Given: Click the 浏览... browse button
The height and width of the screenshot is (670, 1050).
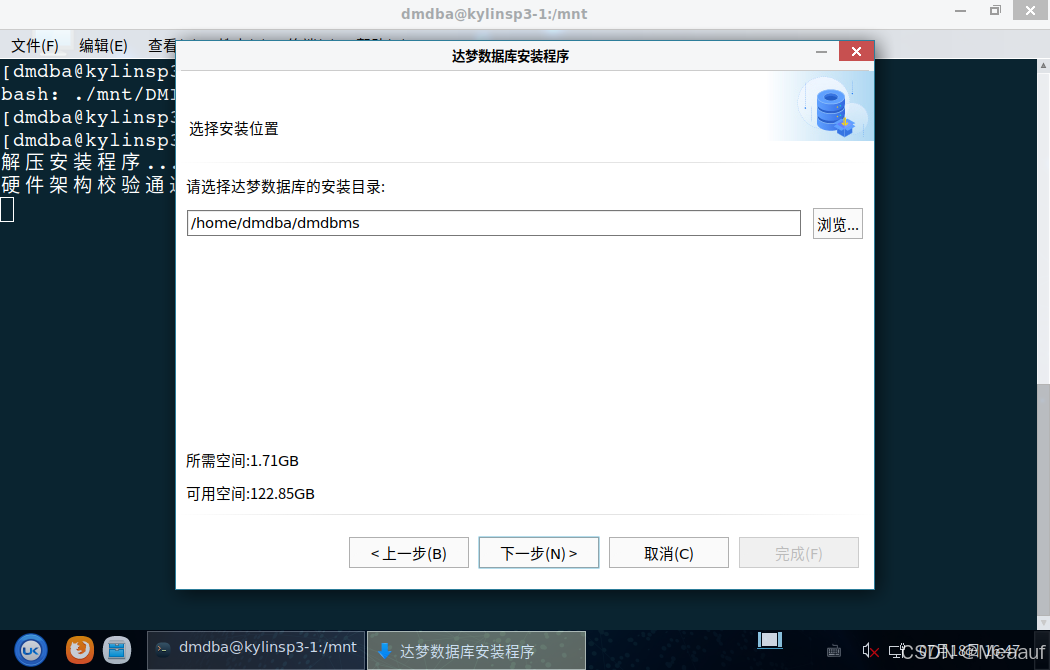Looking at the screenshot, I should point(837,224).
